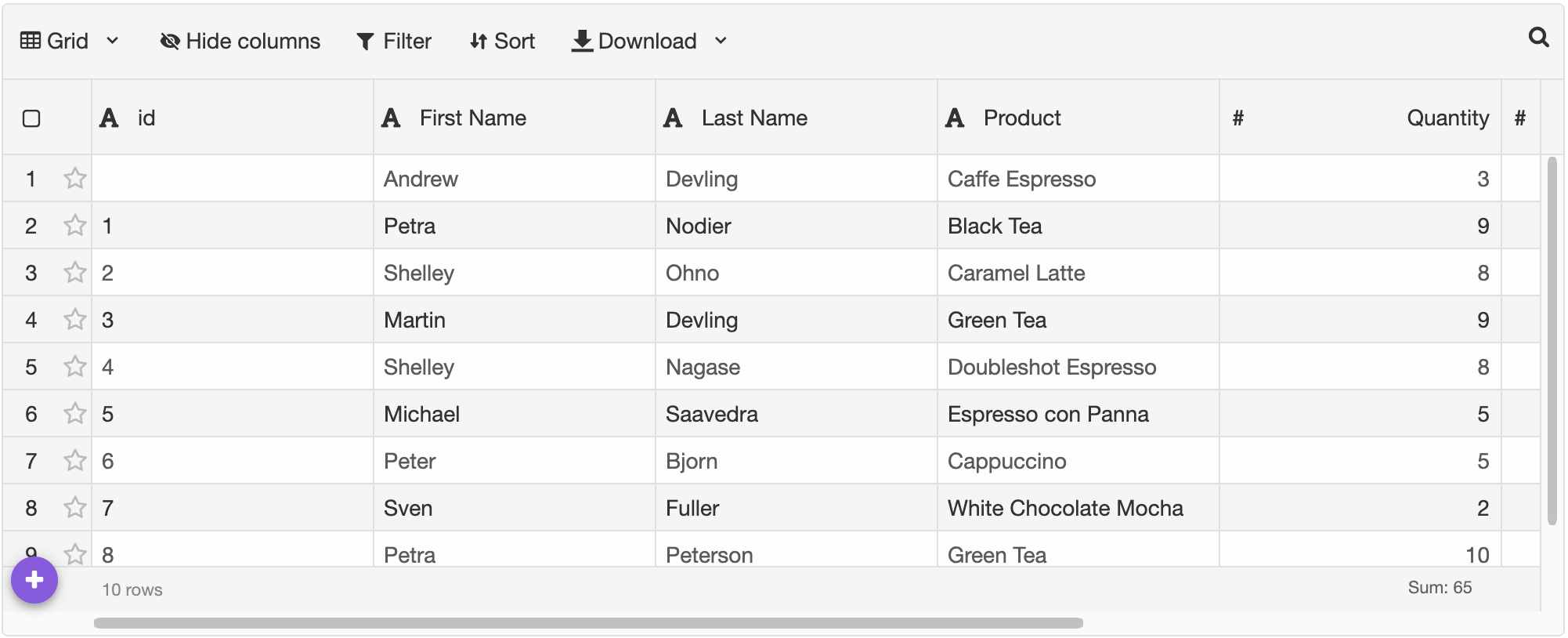Select the Nodier last name cell
Screen dimensions: 1568x638
click(x=797, y=226)
